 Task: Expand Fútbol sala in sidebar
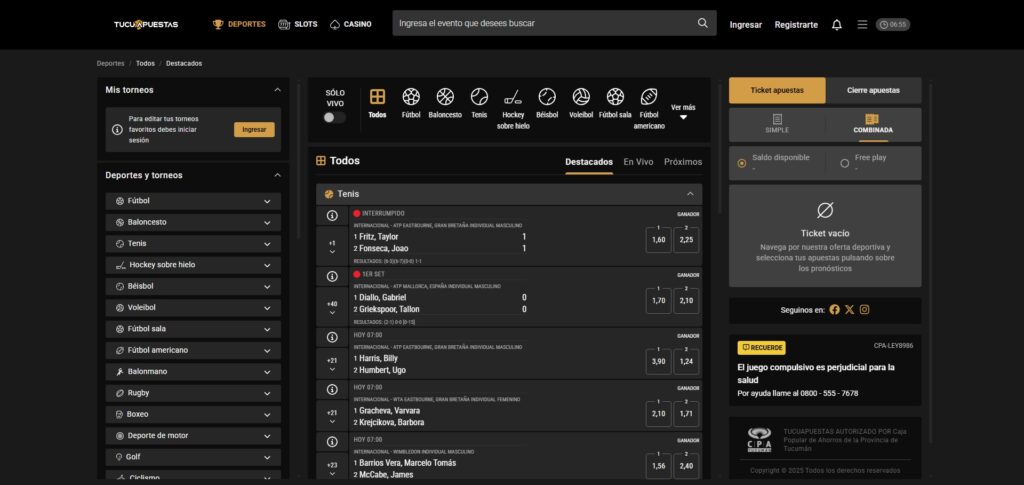(x=193, y=329)
